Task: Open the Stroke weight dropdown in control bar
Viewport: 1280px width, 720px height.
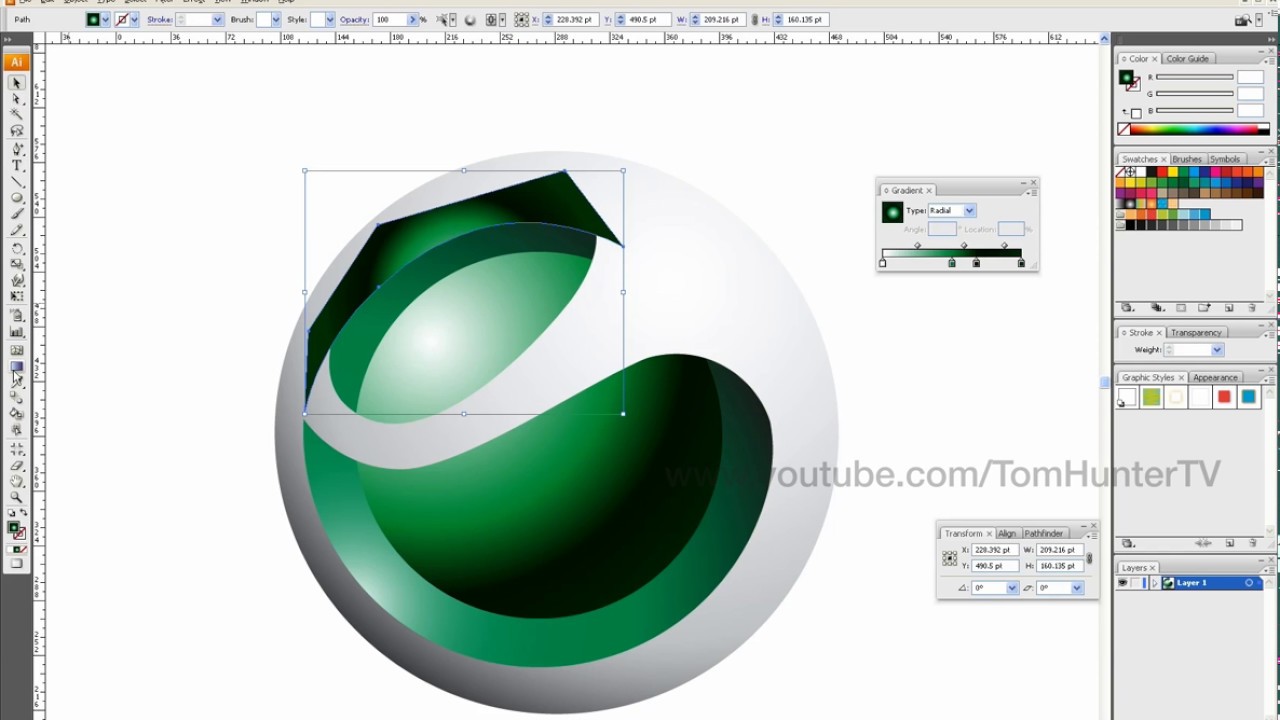Action: pyautogui.click(x=217, y=20)
